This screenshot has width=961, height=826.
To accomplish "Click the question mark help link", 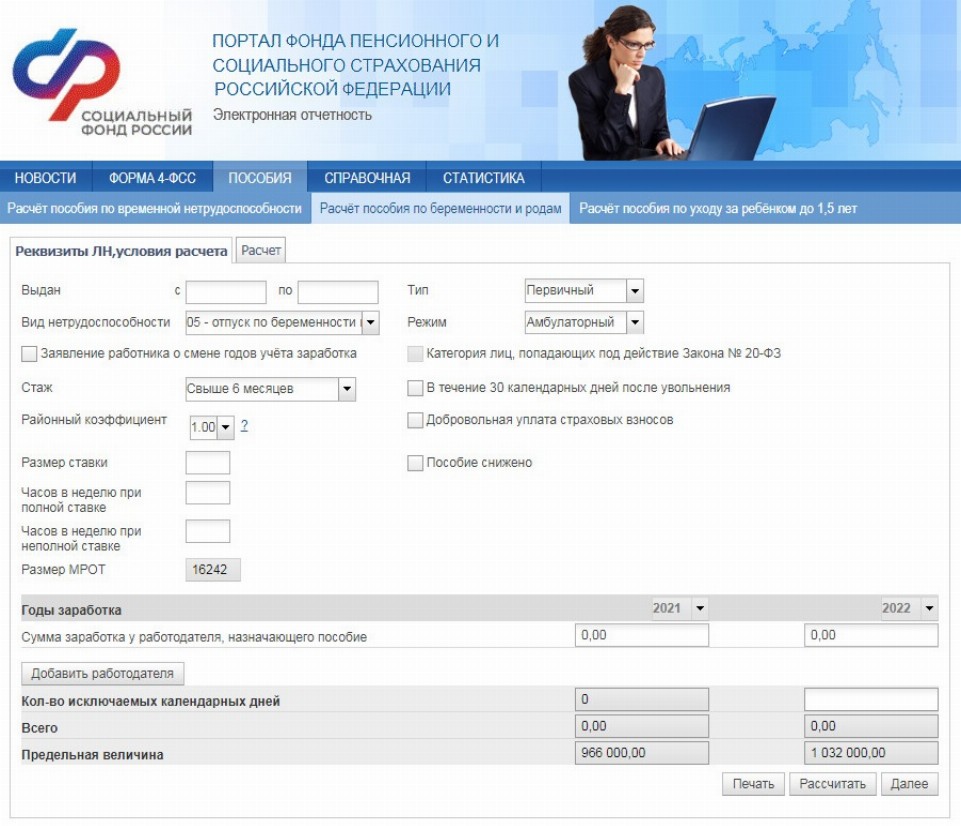I will [x=244, y=426].
